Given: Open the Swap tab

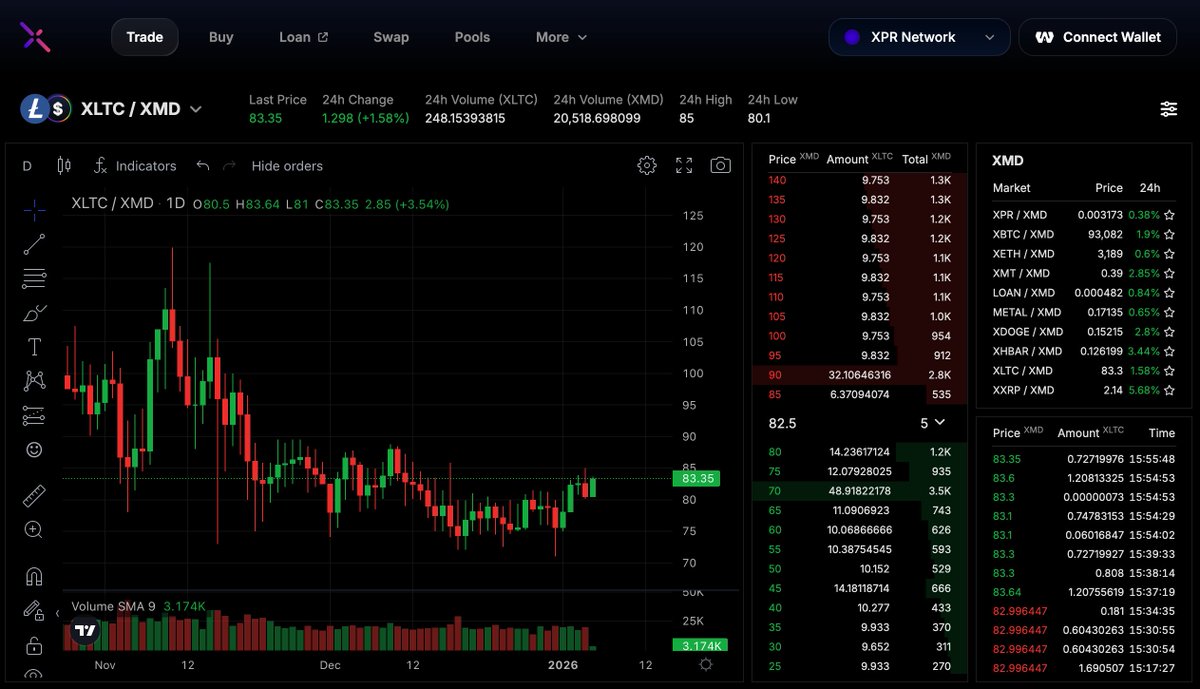Looking at the screenshot, I should click(x=391, y=37).
